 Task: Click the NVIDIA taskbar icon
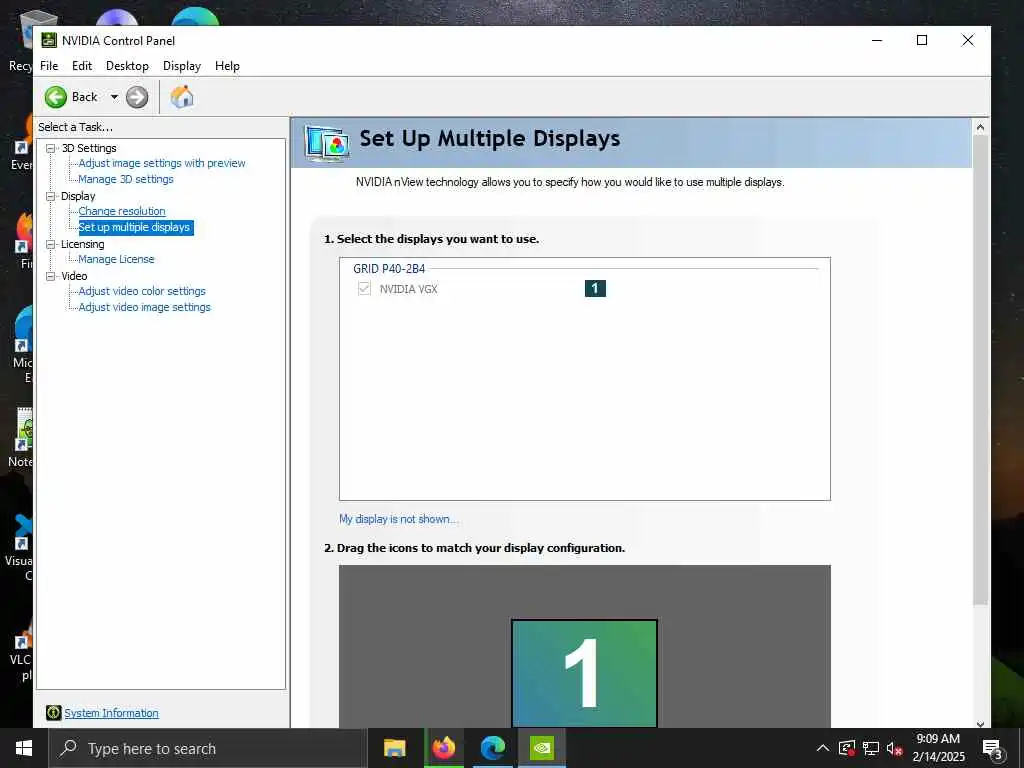click(542, 748)
